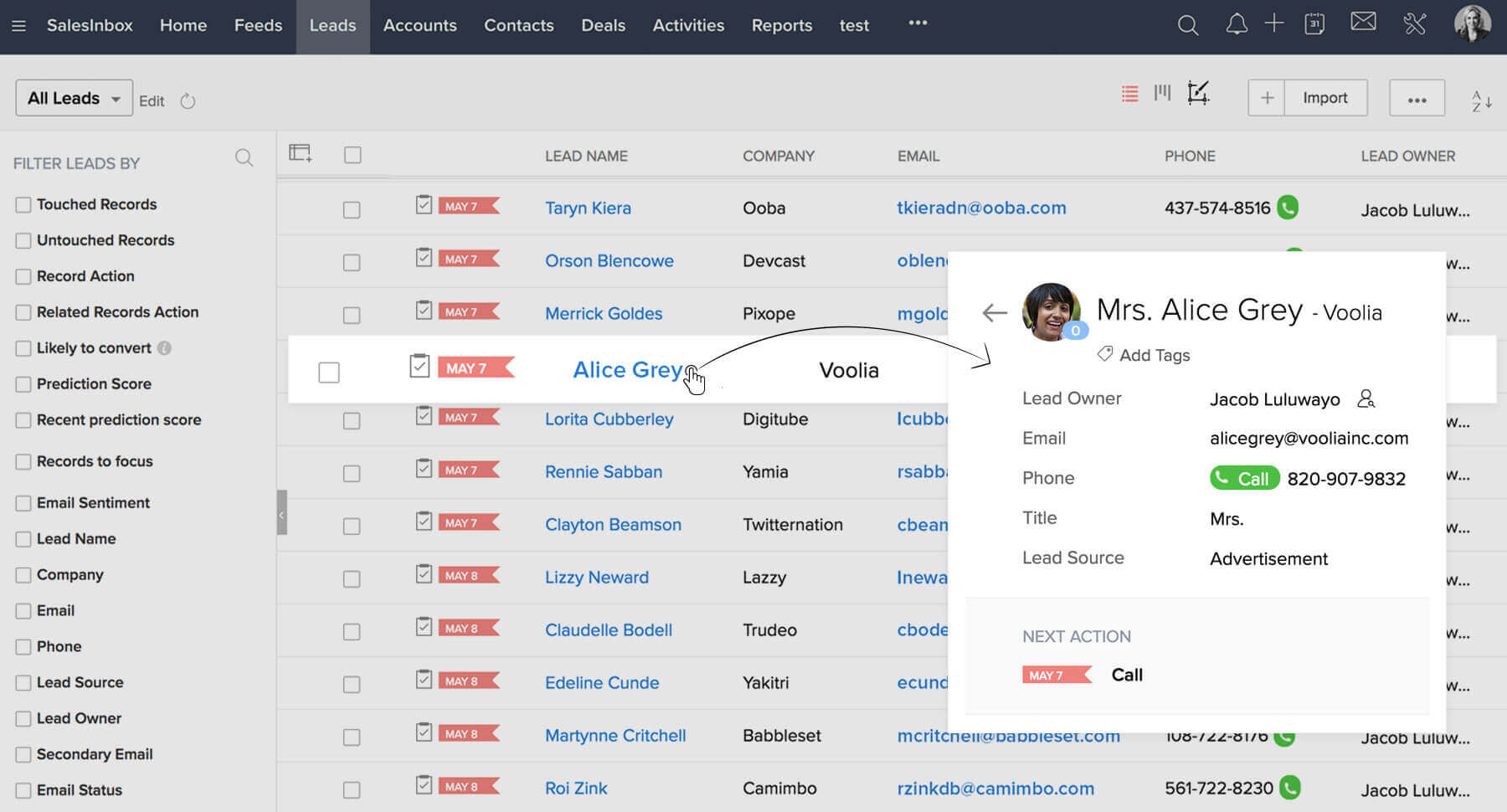Select the Taryn Kiera row checkbox

[352, 209]
